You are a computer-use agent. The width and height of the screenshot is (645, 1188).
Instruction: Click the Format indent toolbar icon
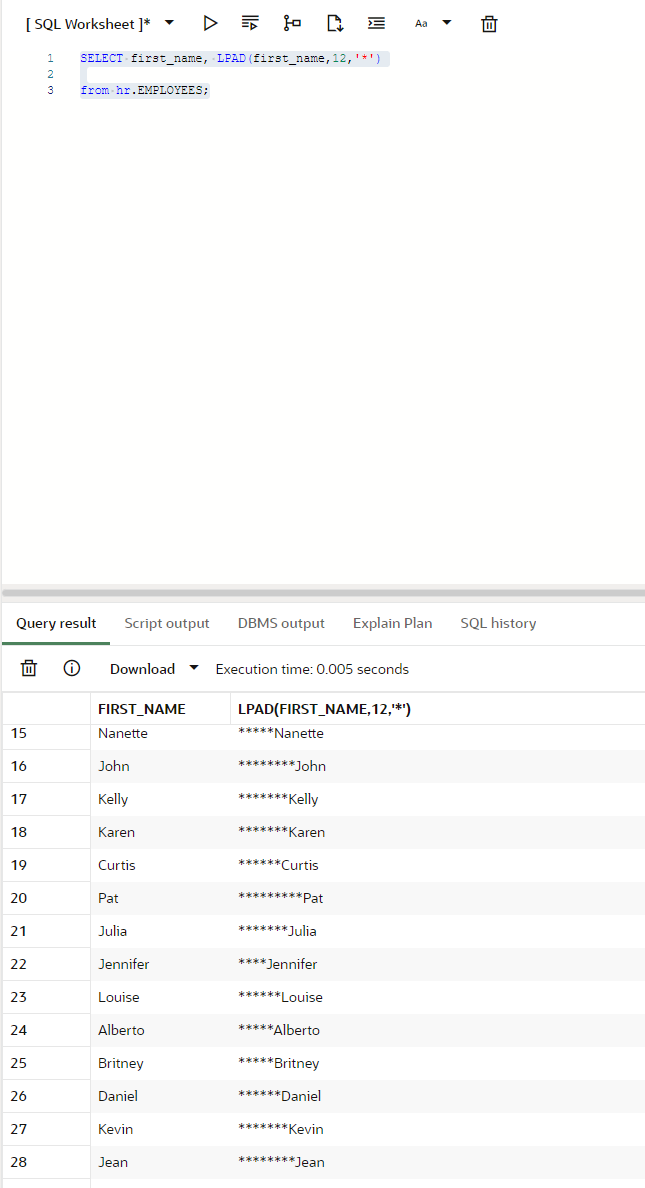point(376,23)
